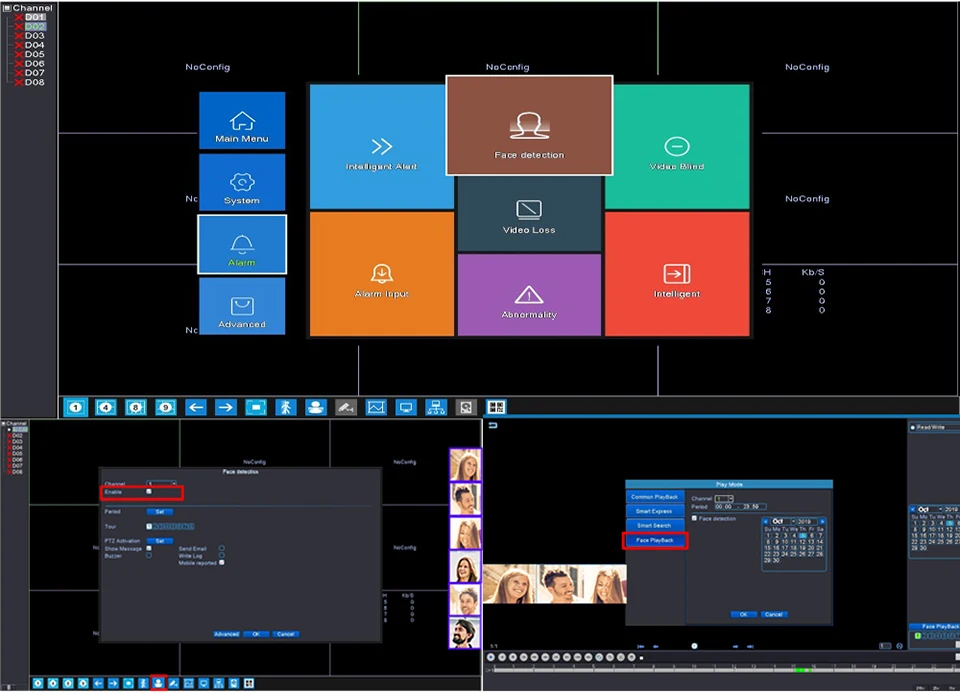The image size is (960, 694).
Task: Toggle Tour channel 1 box in Face detection dialog
Action: [149, 526]
